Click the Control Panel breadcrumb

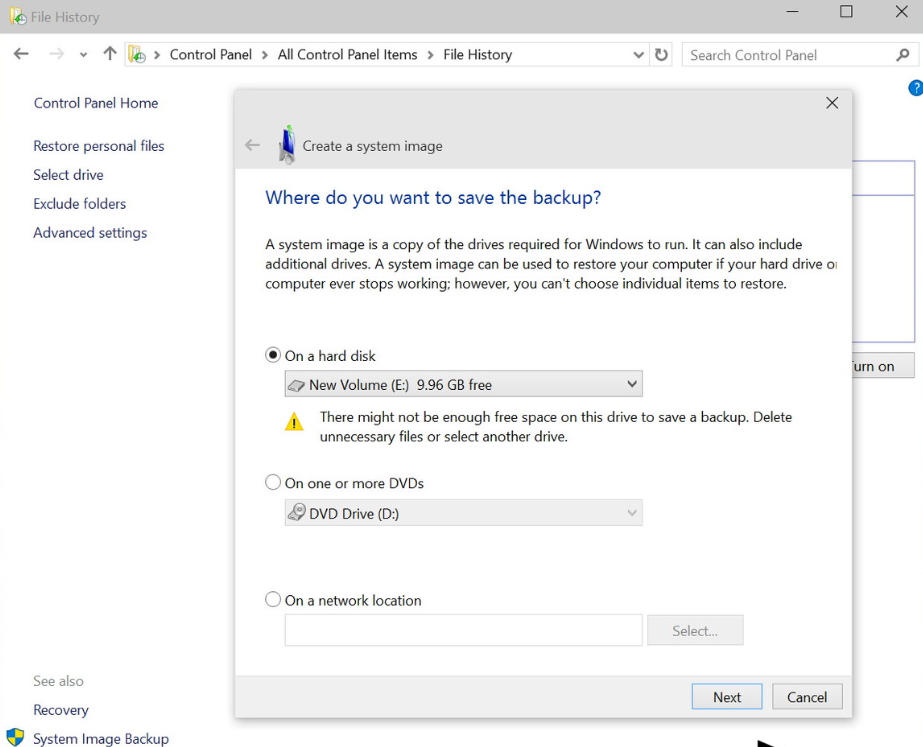(x=212, y=55)
